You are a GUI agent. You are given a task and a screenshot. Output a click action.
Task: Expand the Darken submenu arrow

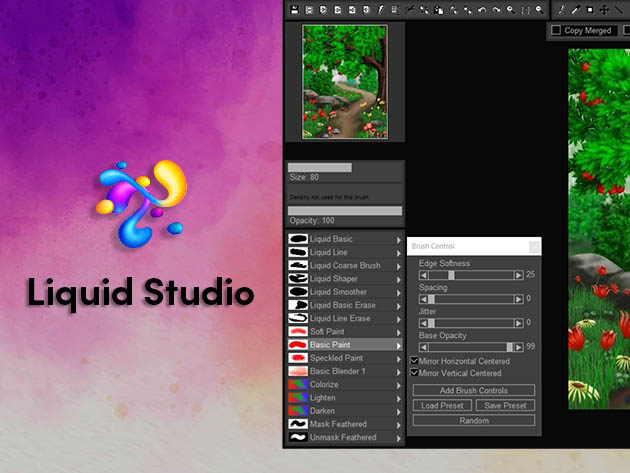click(x=399, y=412)
